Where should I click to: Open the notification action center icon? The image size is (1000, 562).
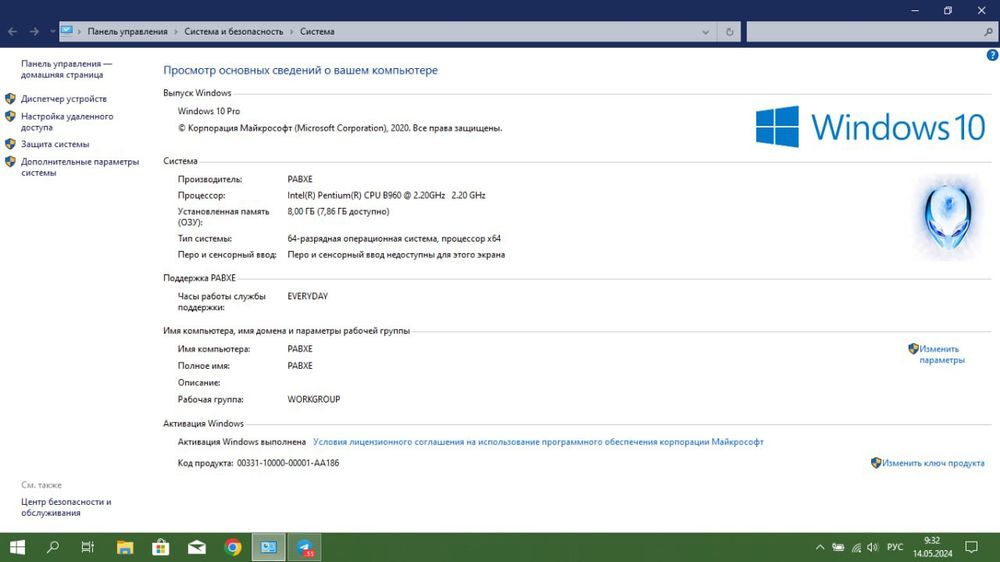coord(971,547)
